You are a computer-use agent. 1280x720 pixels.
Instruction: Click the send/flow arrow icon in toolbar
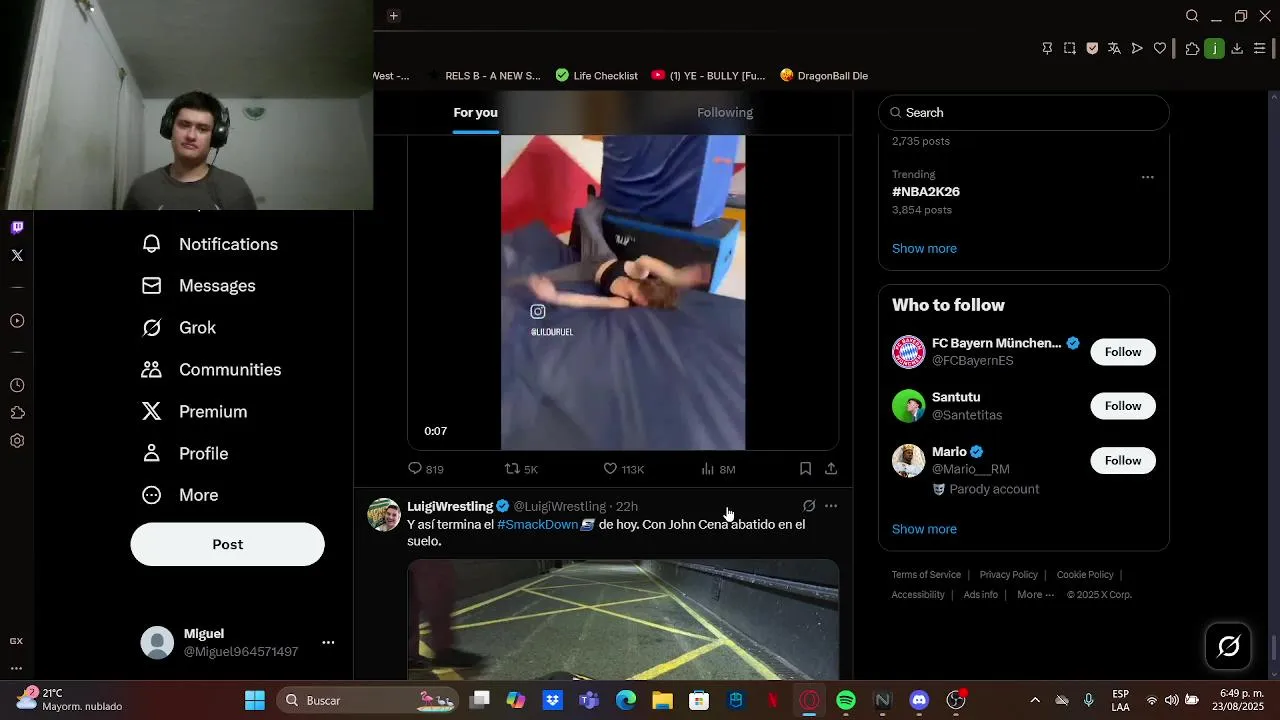click(1137, 48)
